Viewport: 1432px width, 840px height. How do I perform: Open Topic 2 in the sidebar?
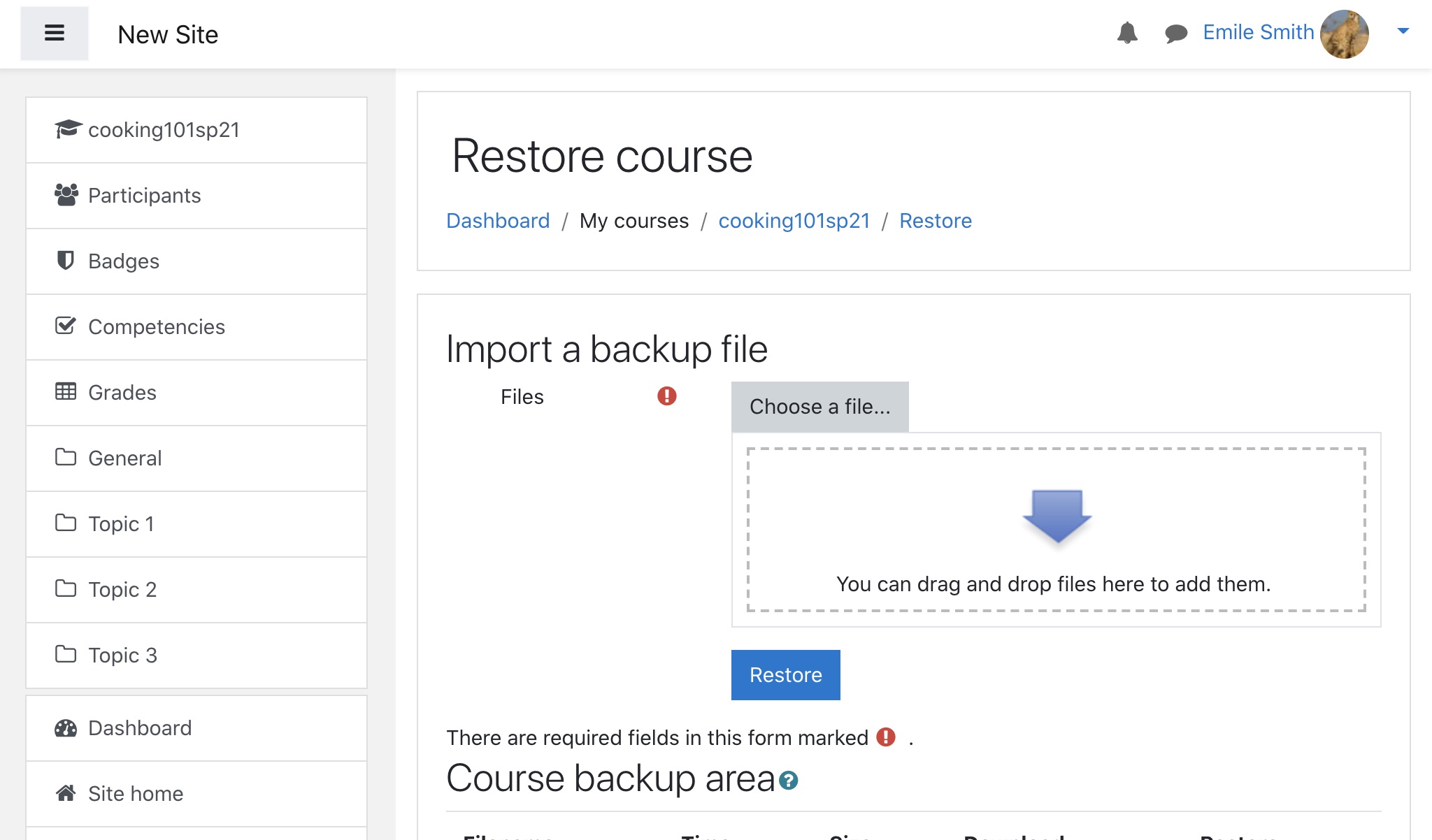(122, 590)
